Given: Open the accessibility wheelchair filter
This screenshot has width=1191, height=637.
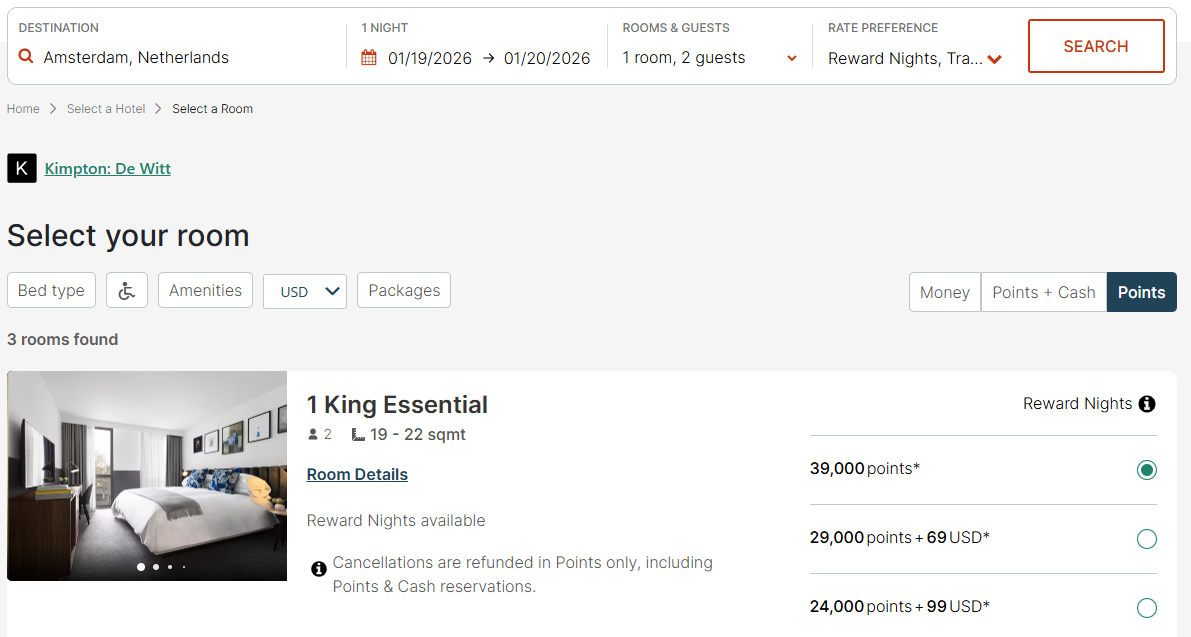Looking at the screenshot, I should pos(127,291).
